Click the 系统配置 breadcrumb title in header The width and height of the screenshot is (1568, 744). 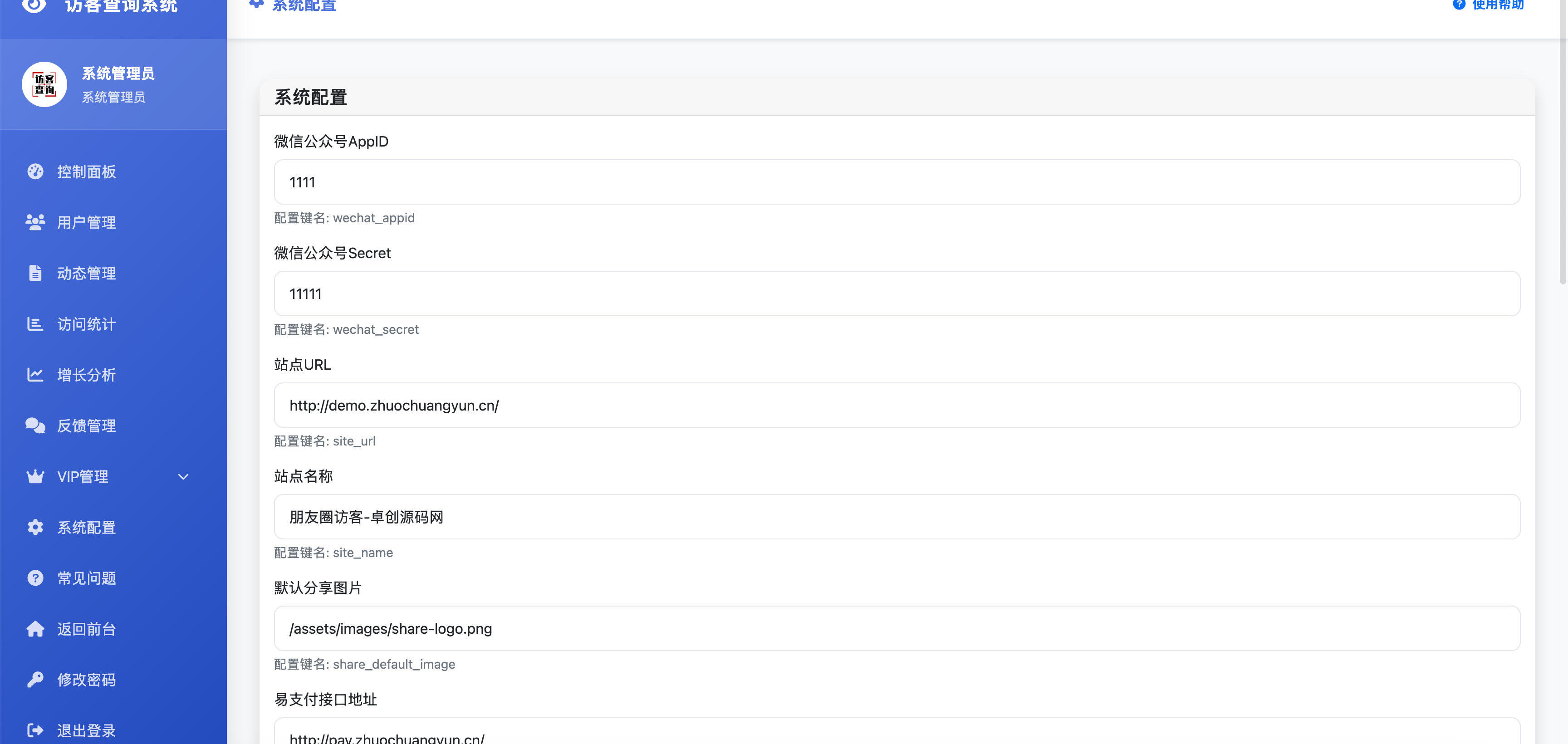click(304, 5)
